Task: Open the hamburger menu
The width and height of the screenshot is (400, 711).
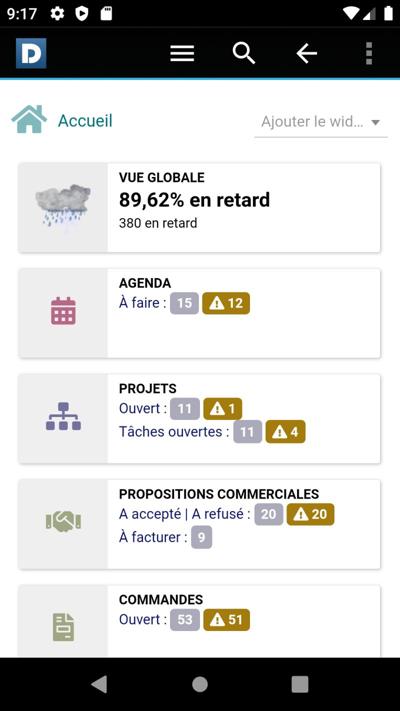Action: pos(182,54)
